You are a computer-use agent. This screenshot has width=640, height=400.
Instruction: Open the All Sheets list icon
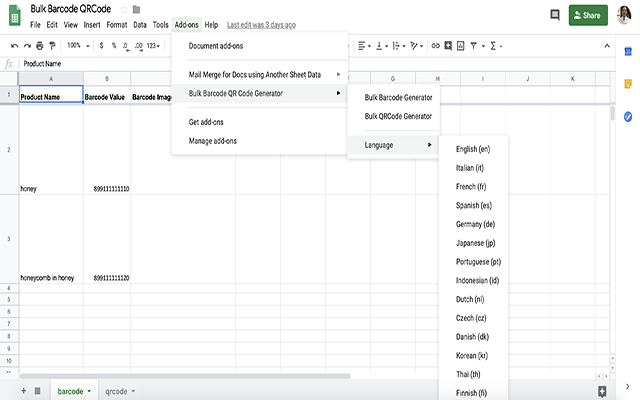(38, 391)
